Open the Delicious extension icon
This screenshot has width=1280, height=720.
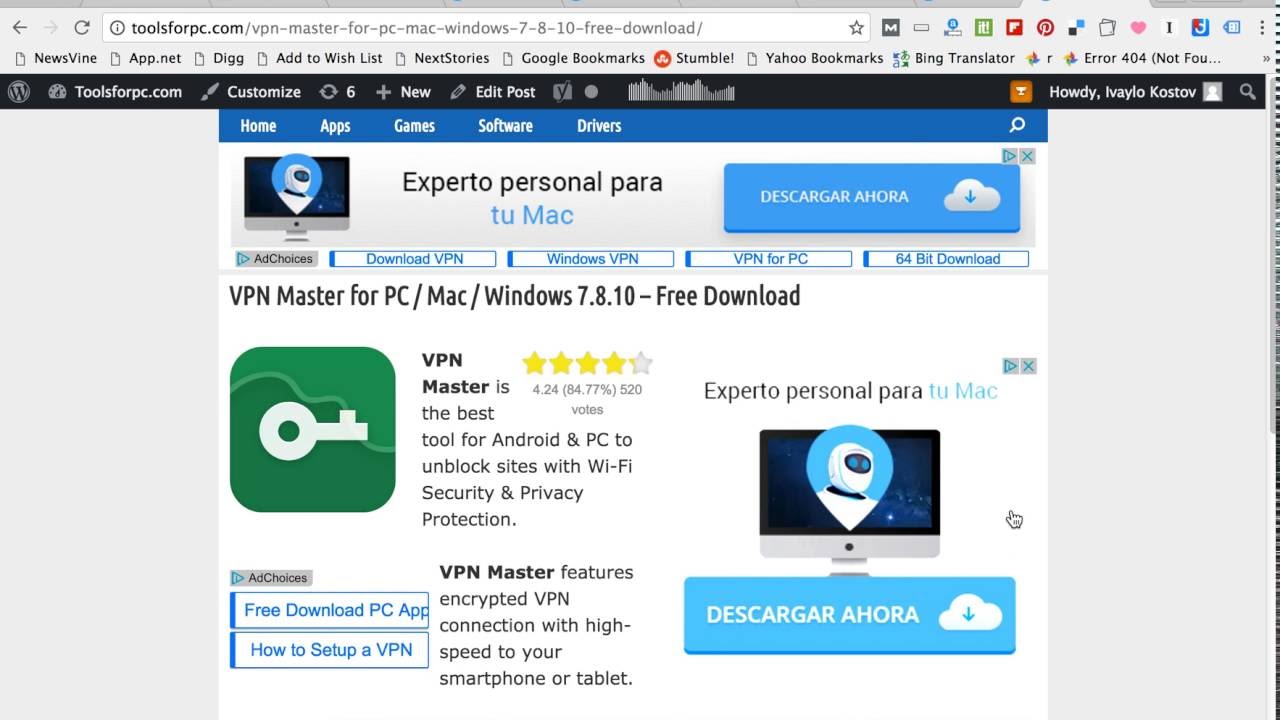tap(1076, 28)
